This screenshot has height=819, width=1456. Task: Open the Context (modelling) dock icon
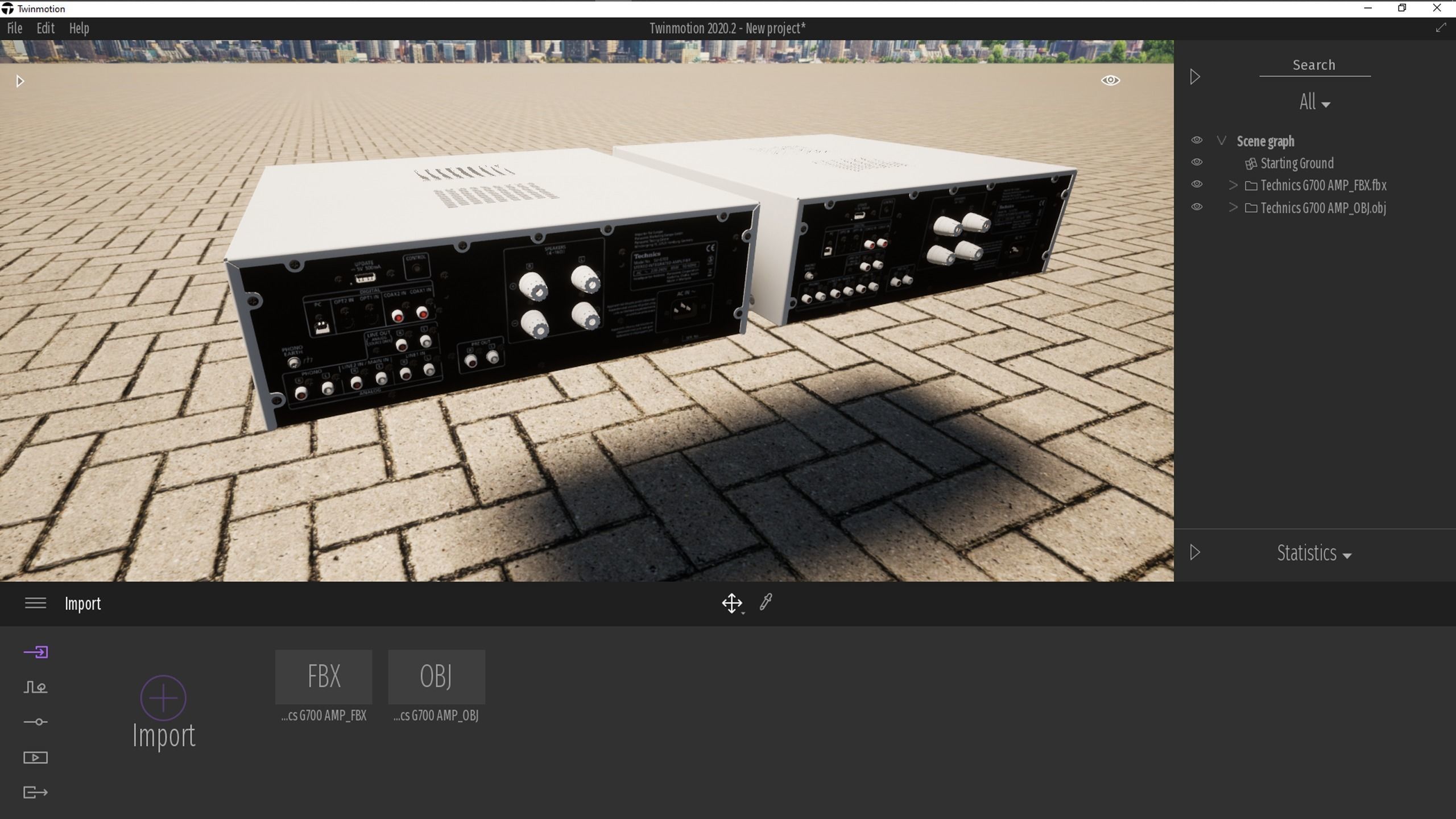click(35, 687)
